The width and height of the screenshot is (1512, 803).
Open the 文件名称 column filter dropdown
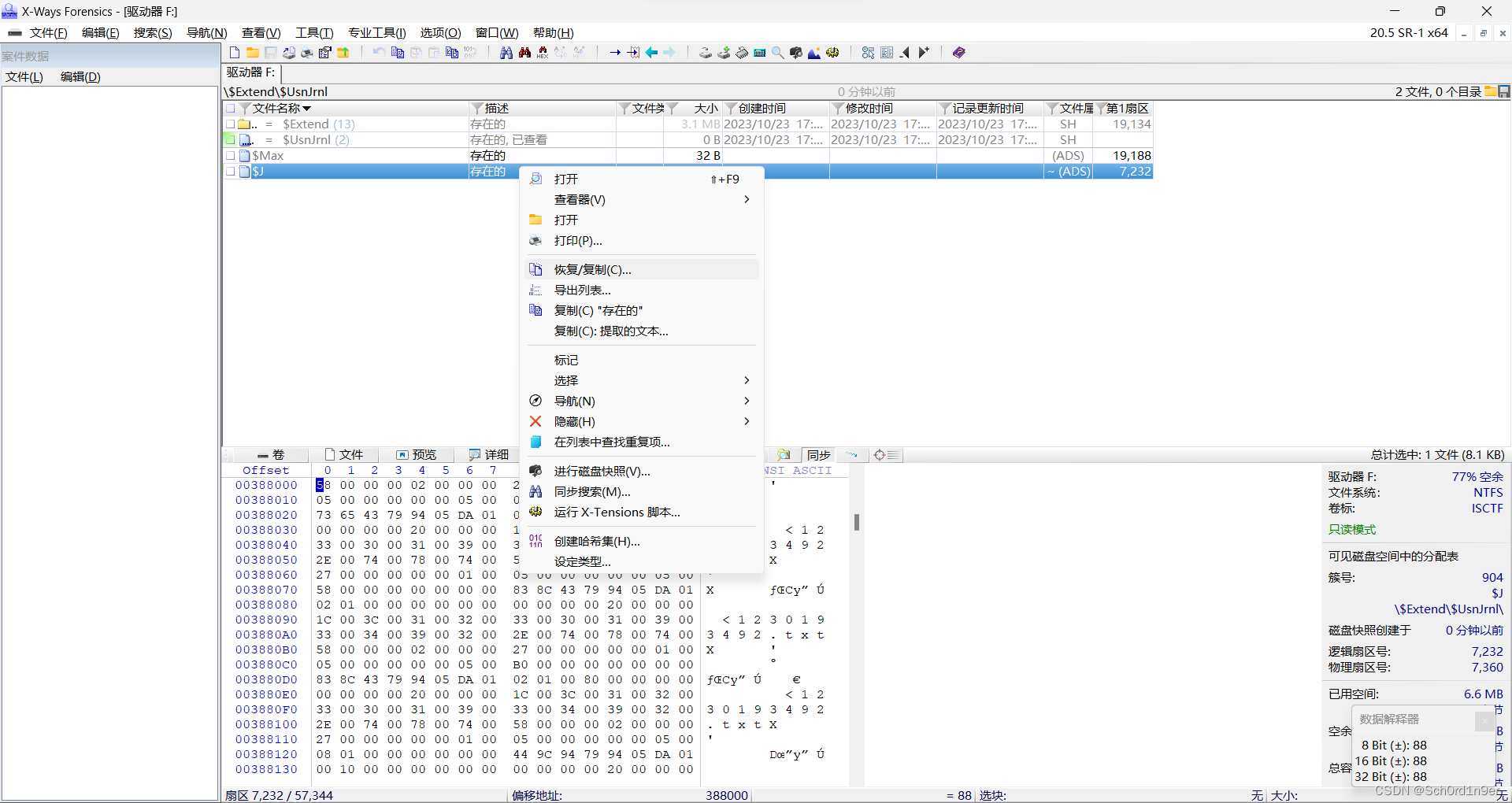(x=243, y=108)
